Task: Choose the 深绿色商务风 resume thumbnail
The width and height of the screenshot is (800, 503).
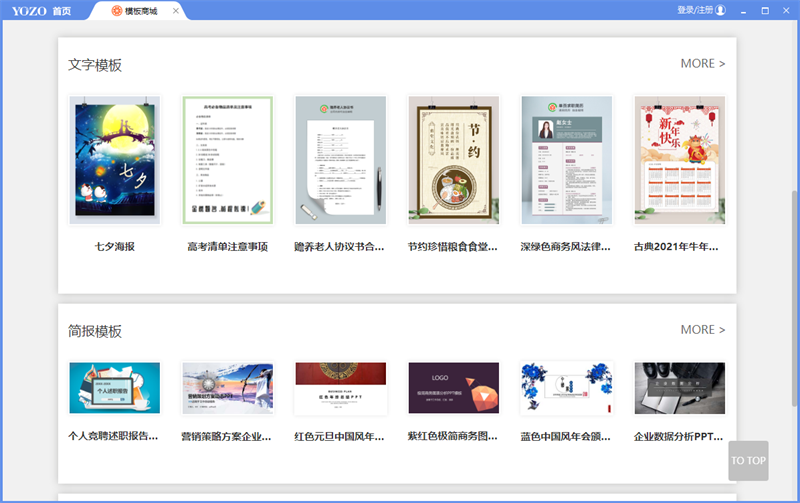Action: (x=567, y=160)
